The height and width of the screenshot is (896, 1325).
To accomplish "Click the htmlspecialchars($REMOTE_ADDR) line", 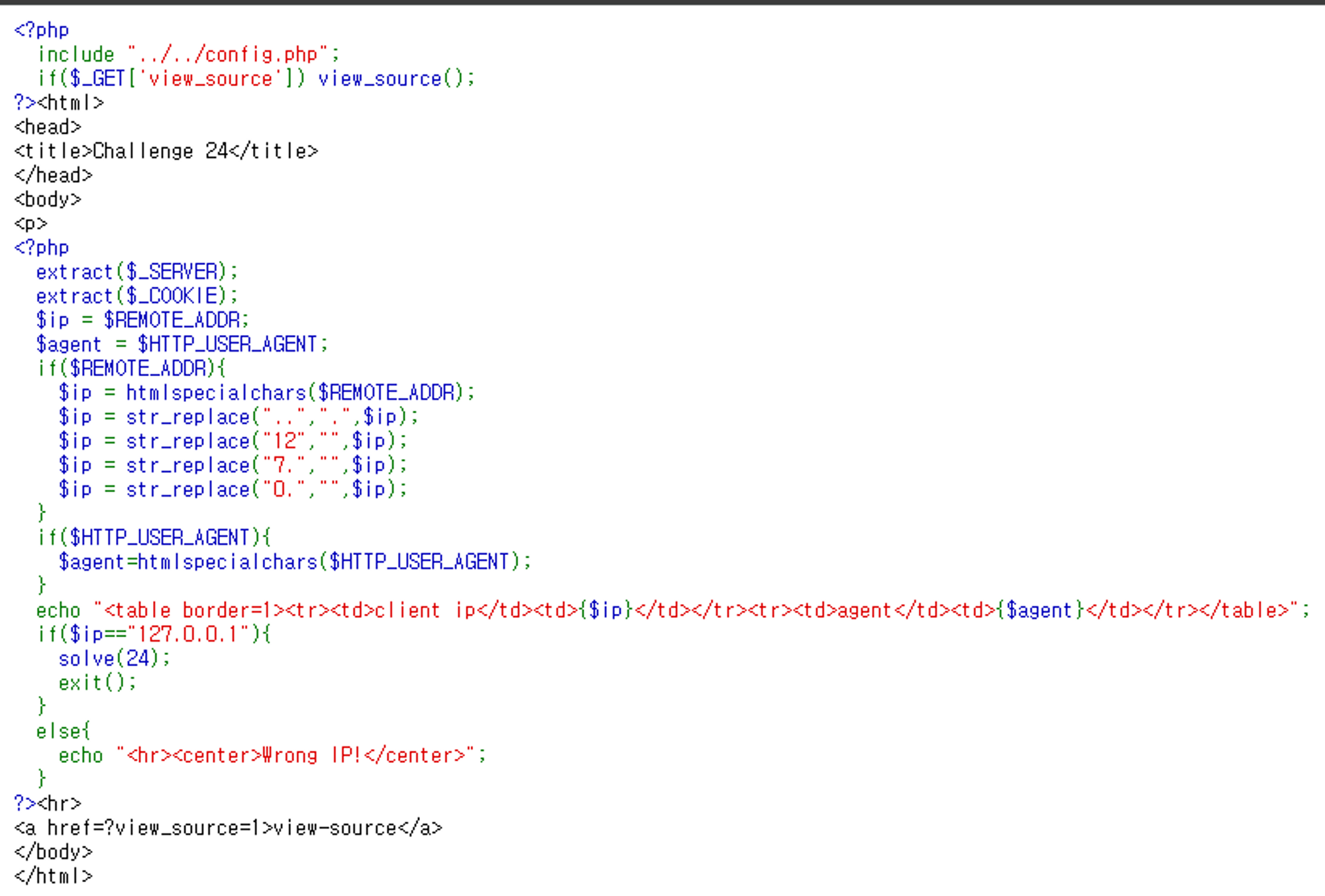I will pos(266,393).
